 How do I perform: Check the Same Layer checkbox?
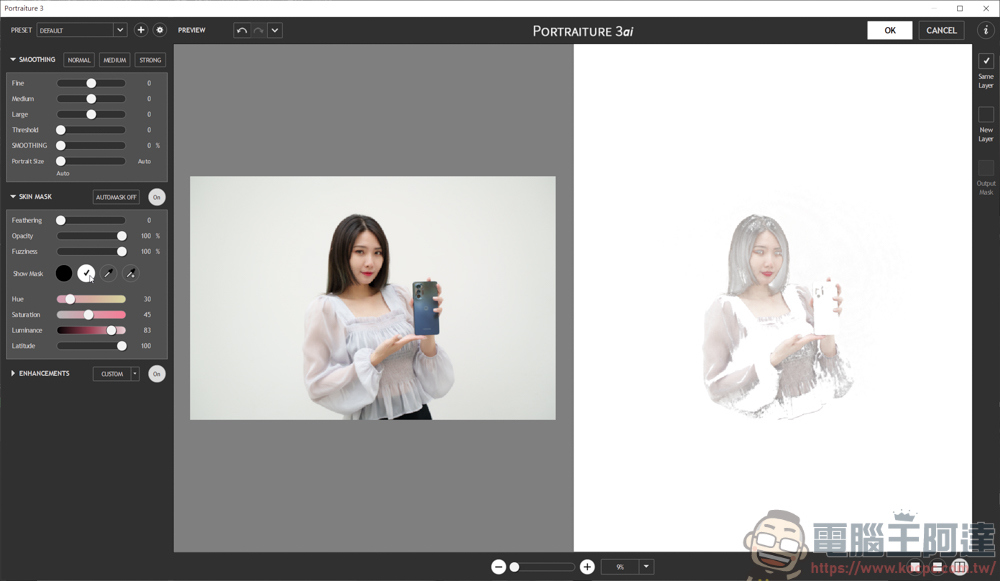986,61
